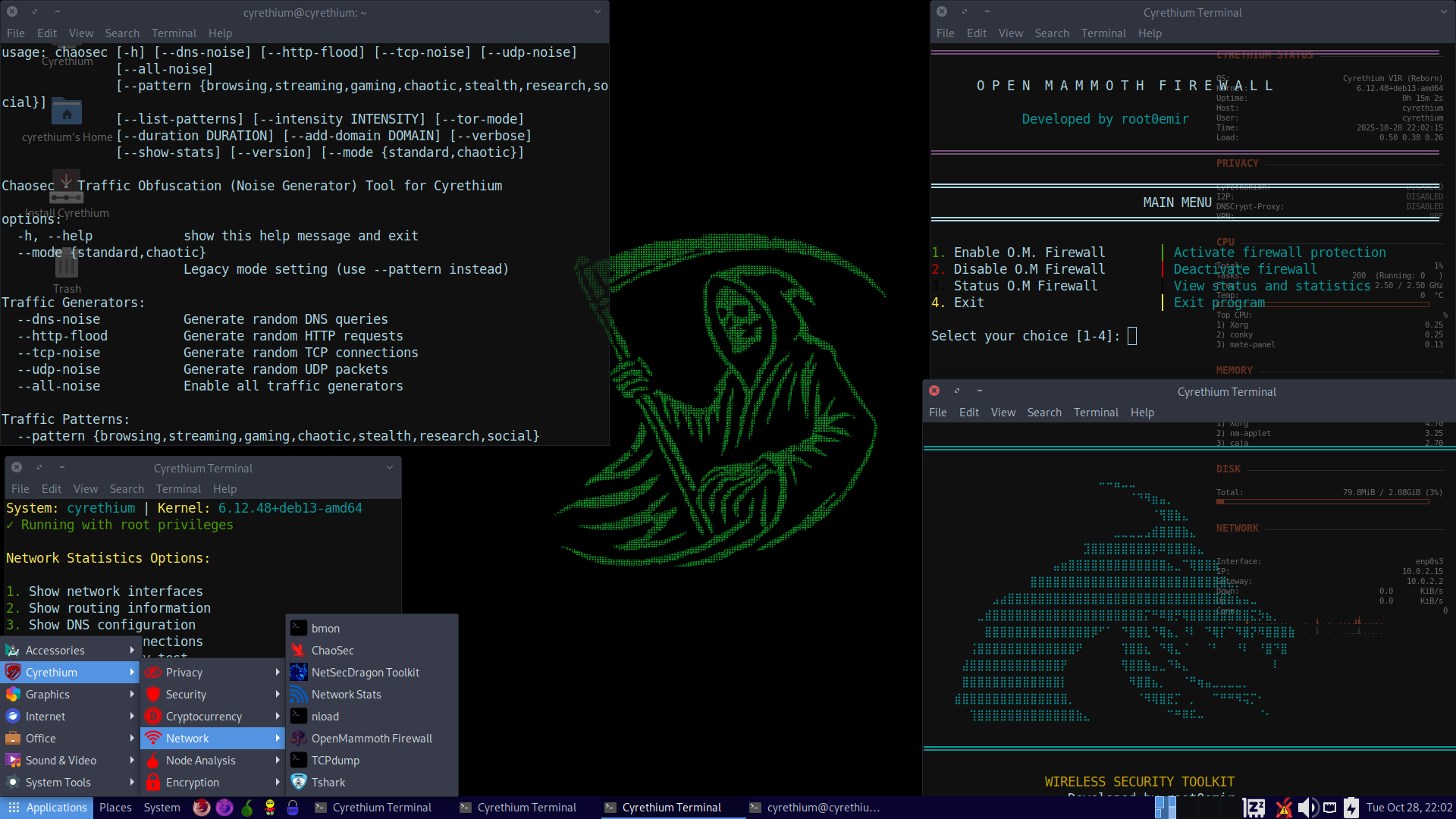Launch ChaoSec from the Network submenu
1456x819 pixels.
[x=332, y=650]
